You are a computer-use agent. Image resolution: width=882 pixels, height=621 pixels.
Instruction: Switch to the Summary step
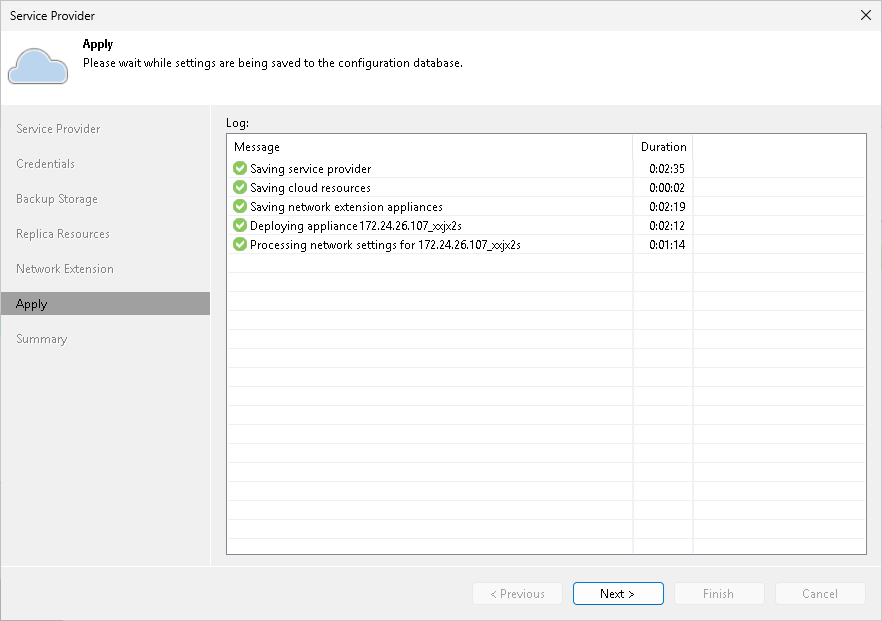click(41, 338)
